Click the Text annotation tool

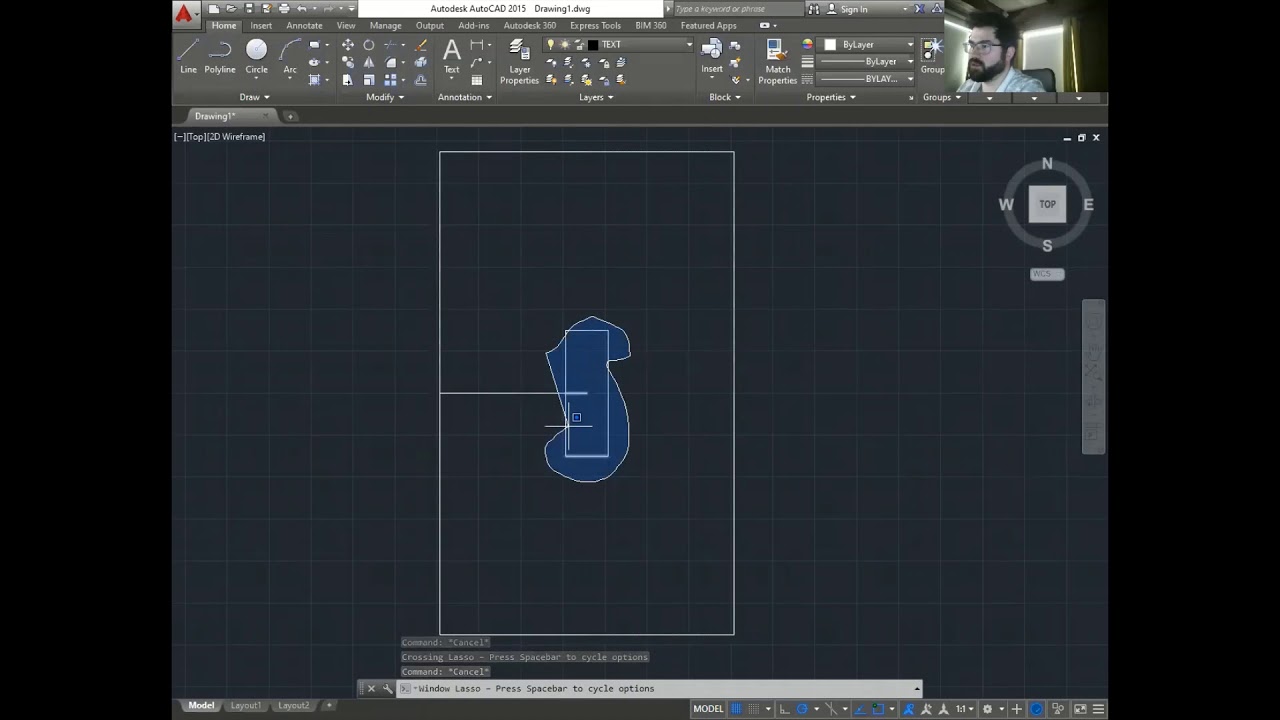452,56
